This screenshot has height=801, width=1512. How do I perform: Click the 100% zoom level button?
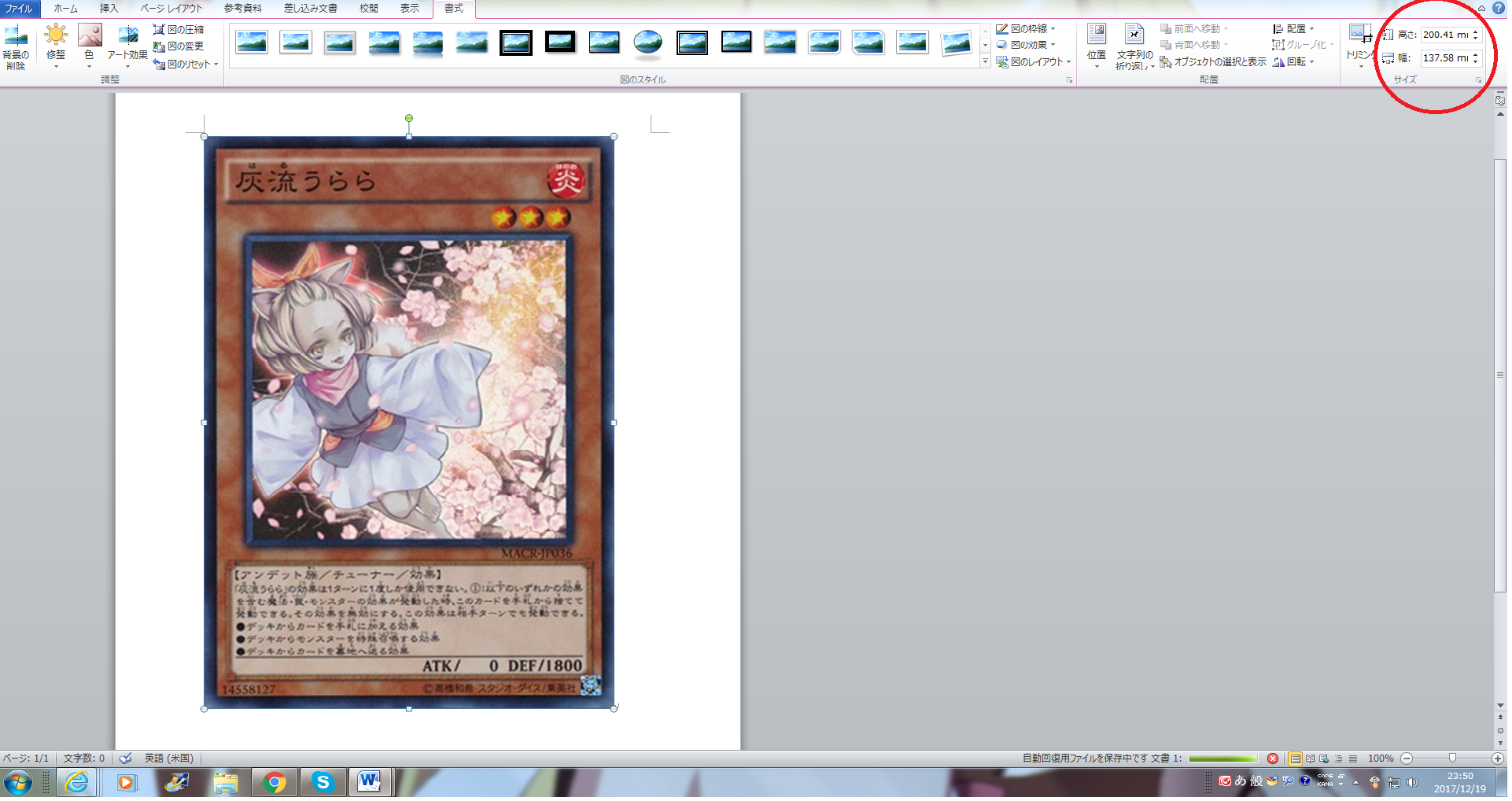point(1381,759)
